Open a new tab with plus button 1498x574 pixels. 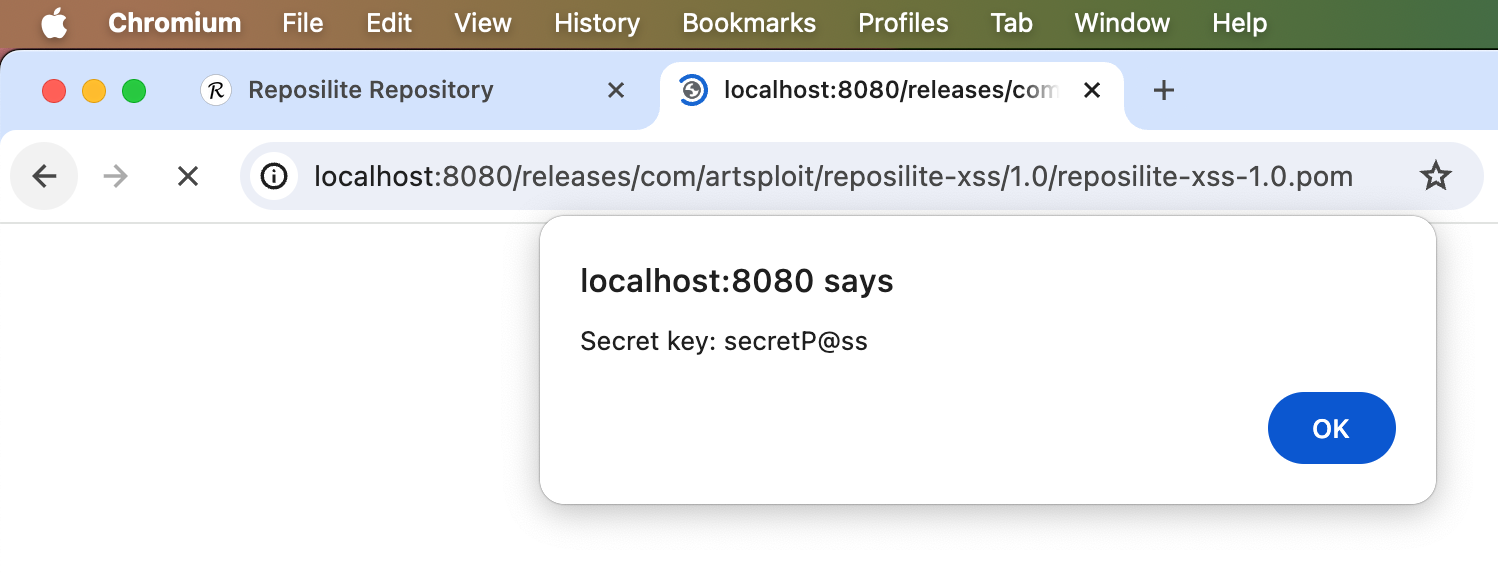click(x=1162, y=91)
